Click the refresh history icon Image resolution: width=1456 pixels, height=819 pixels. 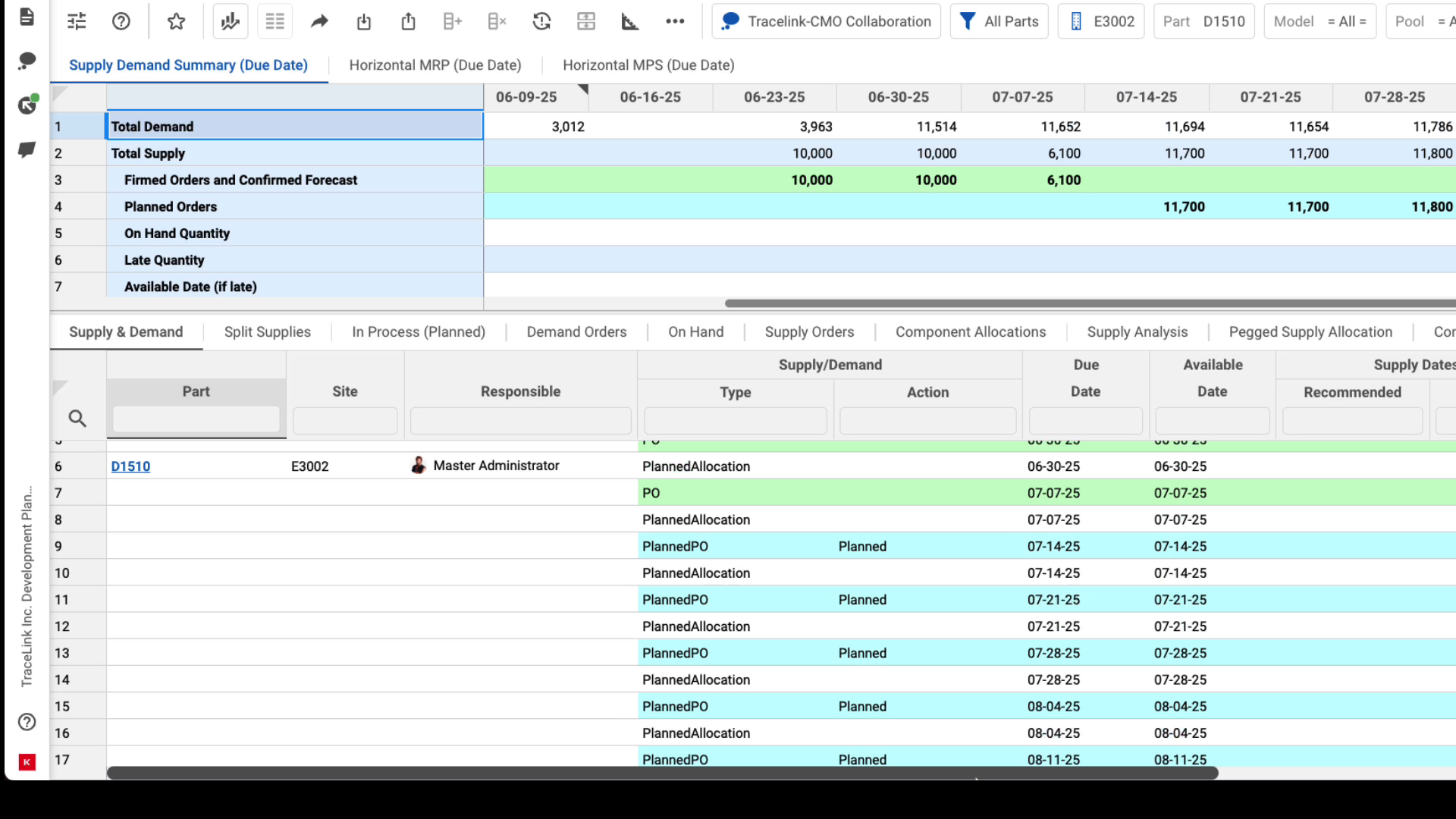[542, 21]
